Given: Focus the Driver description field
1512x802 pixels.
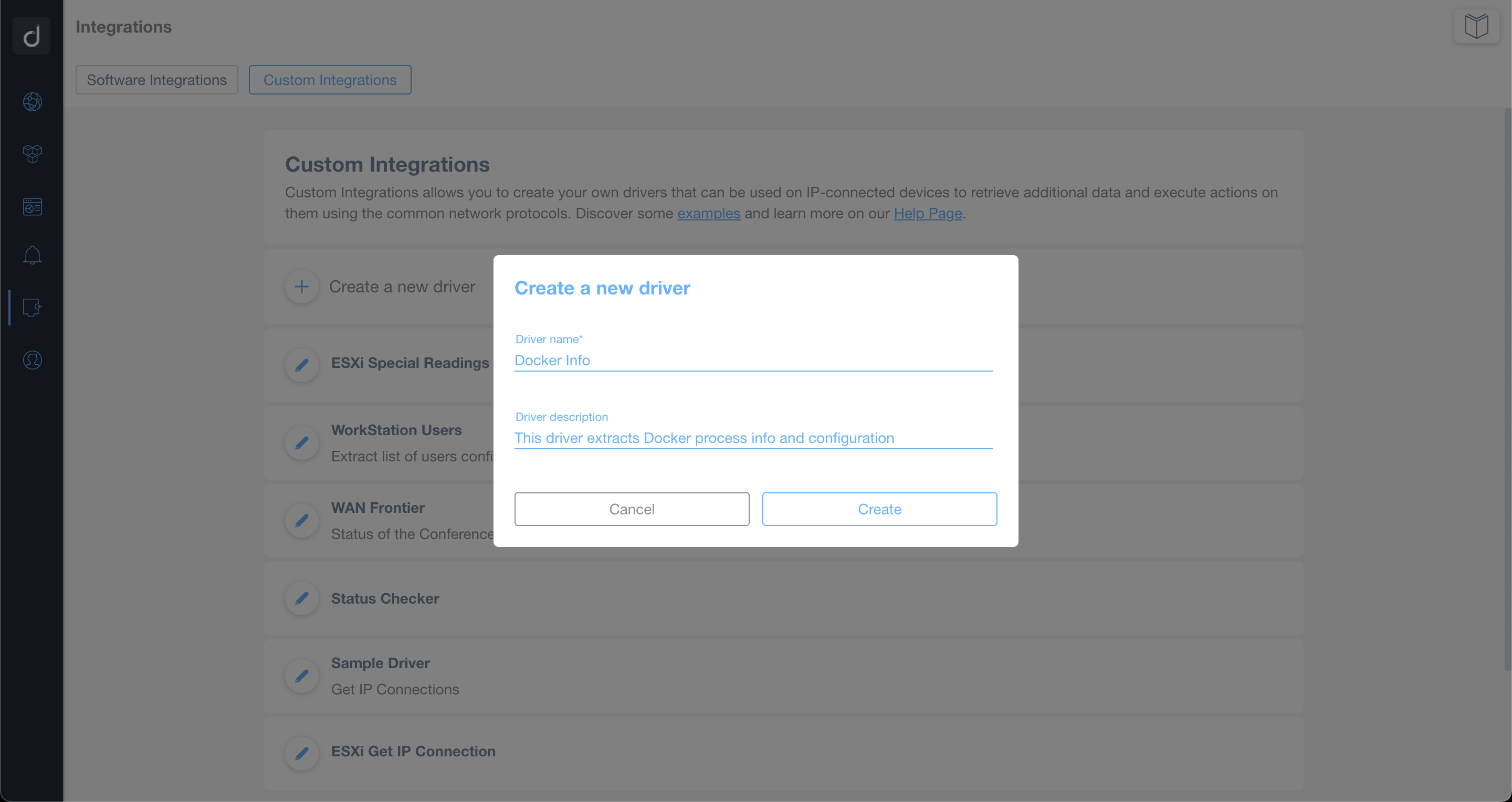Looking at the screenshot, I should tap(754, 438).
